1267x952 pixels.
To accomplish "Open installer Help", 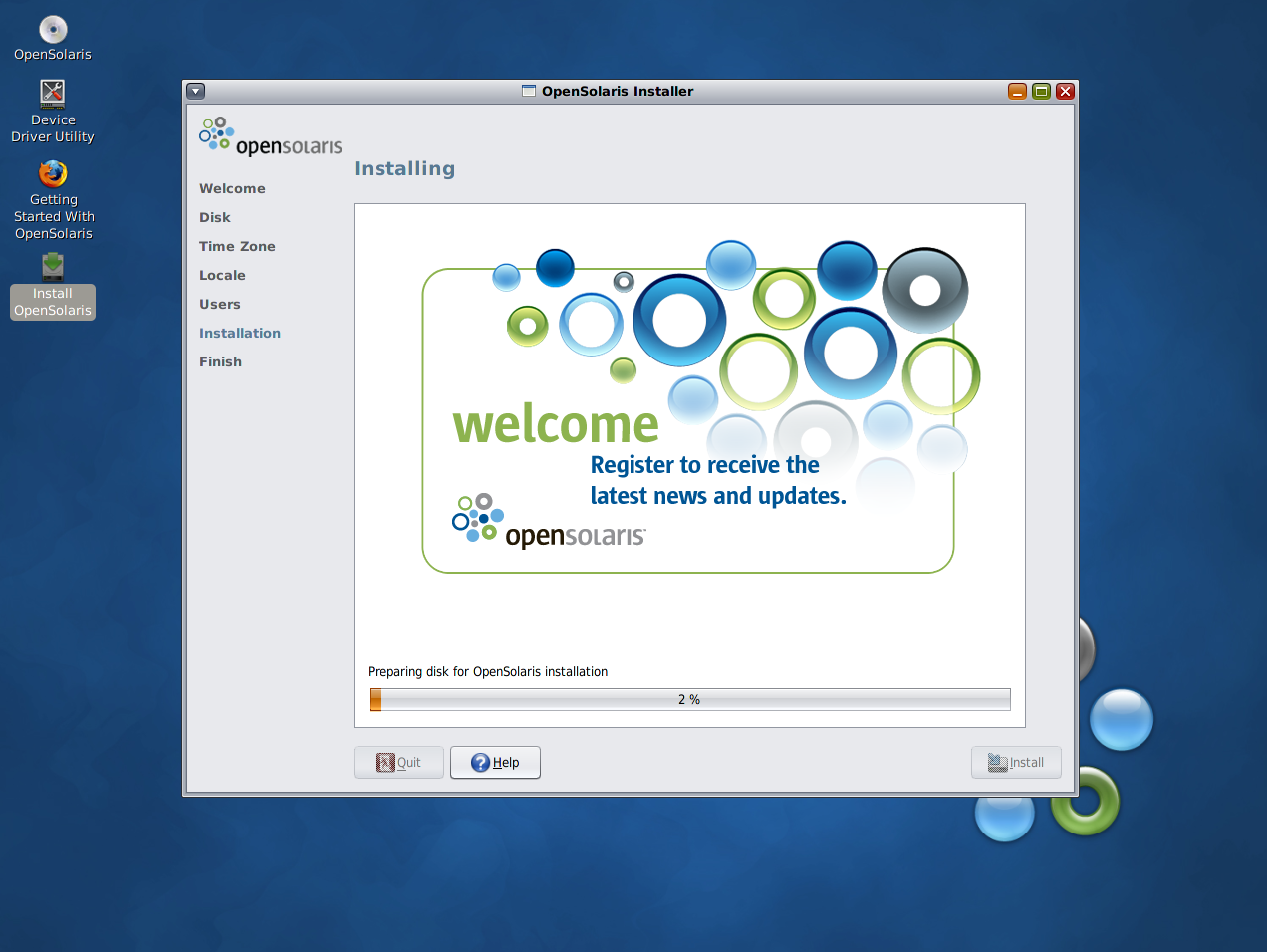I will pos(495,762).
